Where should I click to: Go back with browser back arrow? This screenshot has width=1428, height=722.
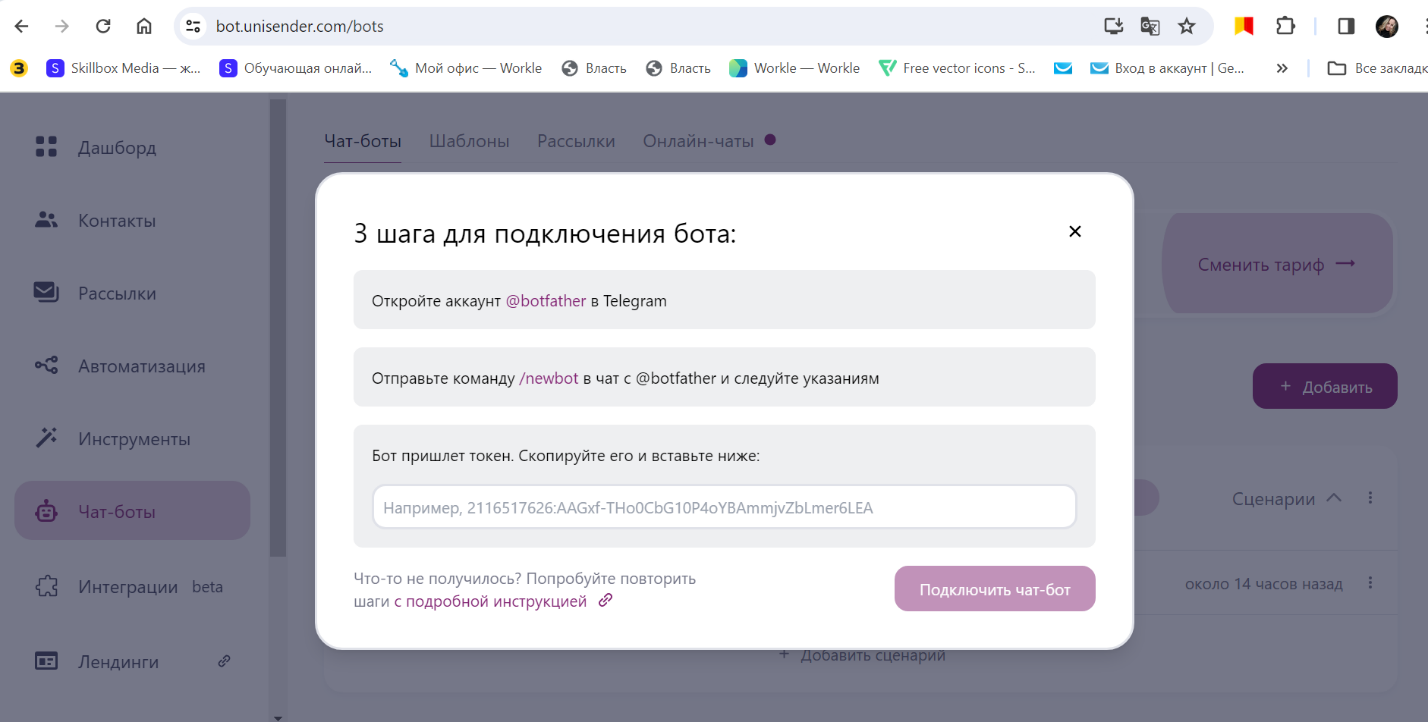click(x=21, y=26)
